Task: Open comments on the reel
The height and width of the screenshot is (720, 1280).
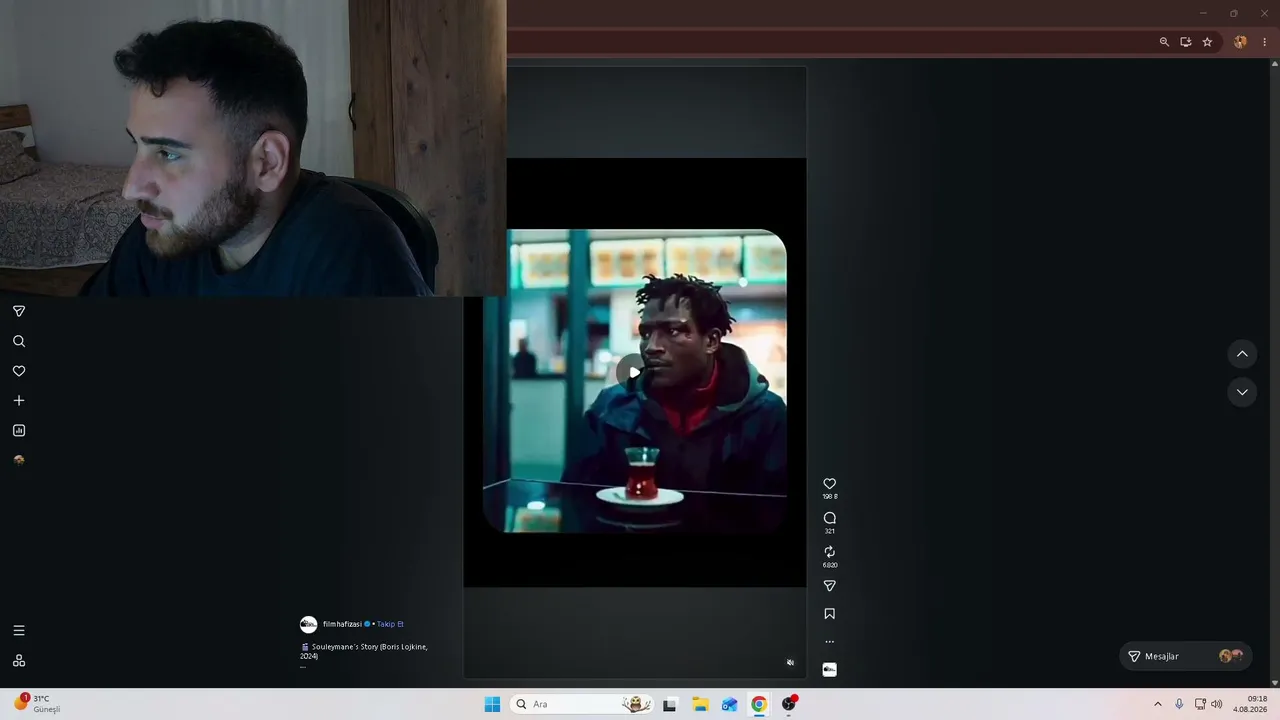Action: [829, 518]
